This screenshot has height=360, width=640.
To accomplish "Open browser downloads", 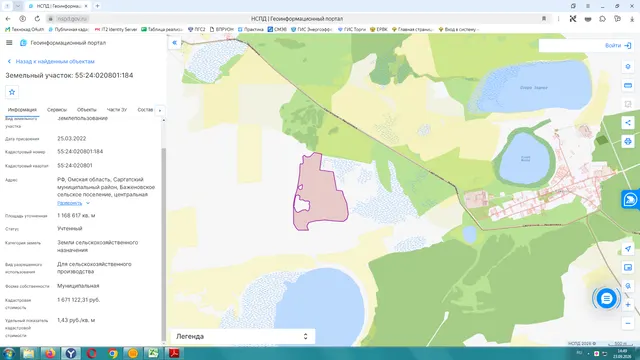I will point(632,19).
